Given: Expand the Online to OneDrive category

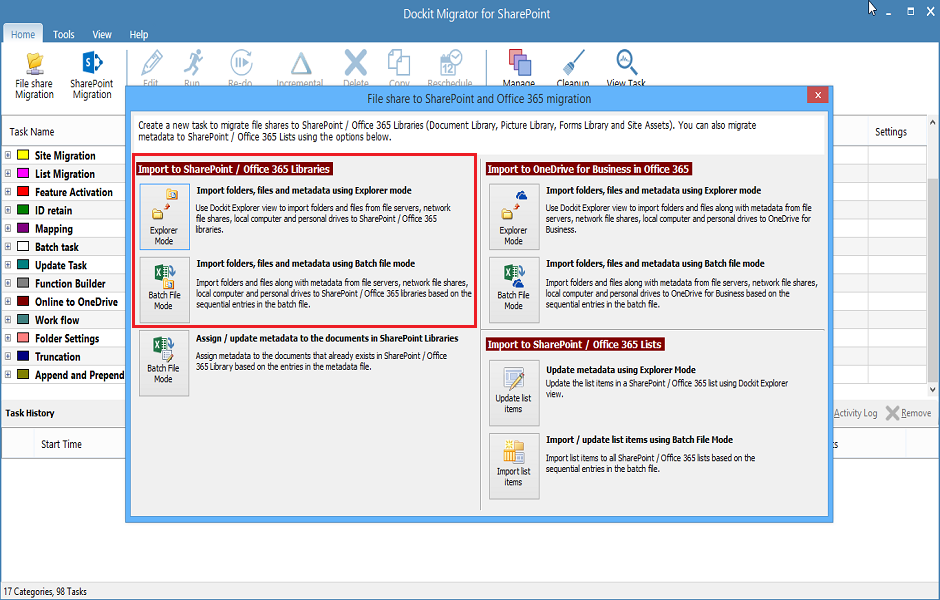Looking at the screenshot, I should point(8,302).
